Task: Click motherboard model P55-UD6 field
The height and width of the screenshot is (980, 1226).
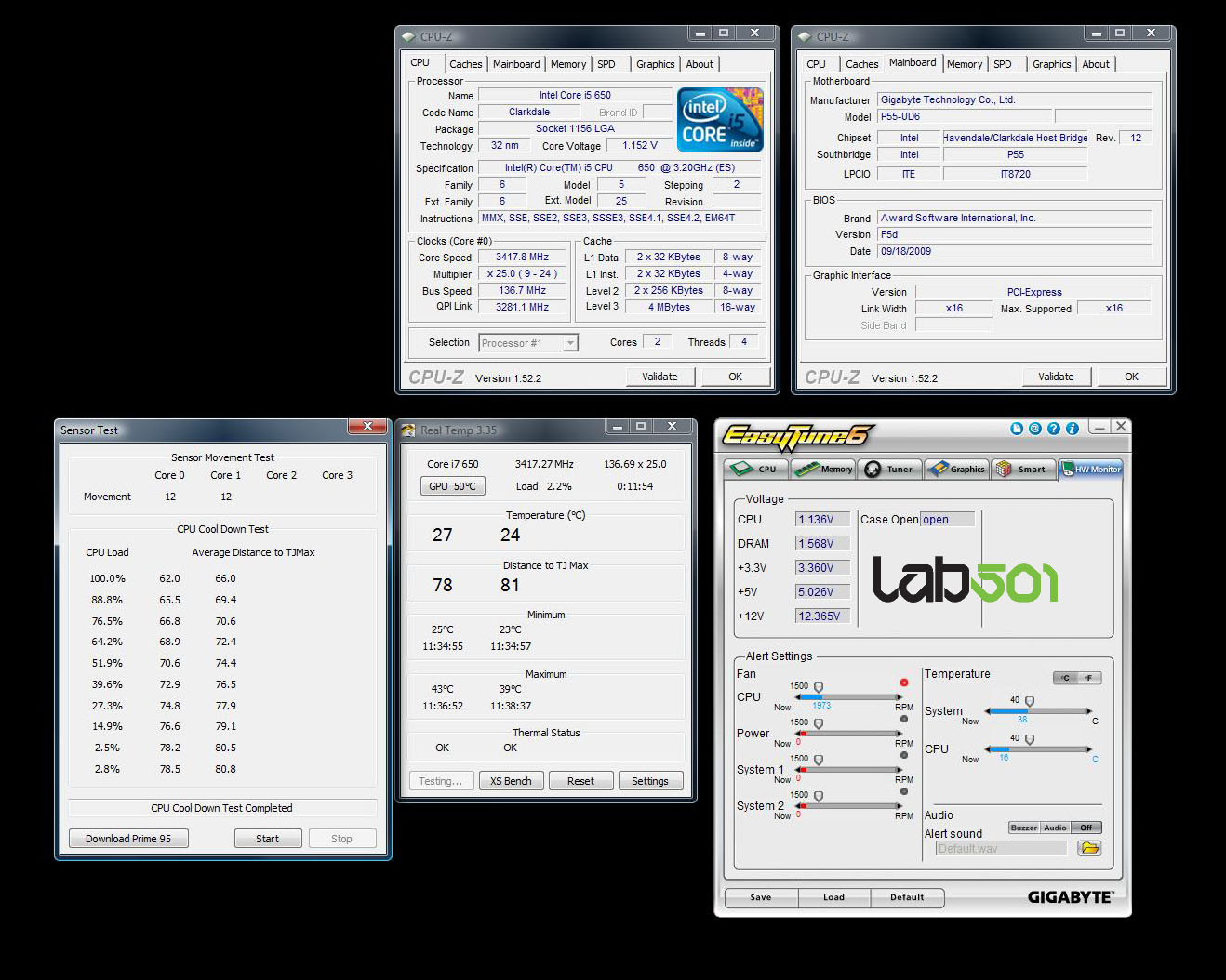Action: pyautogui.click(x=964, y=117)
